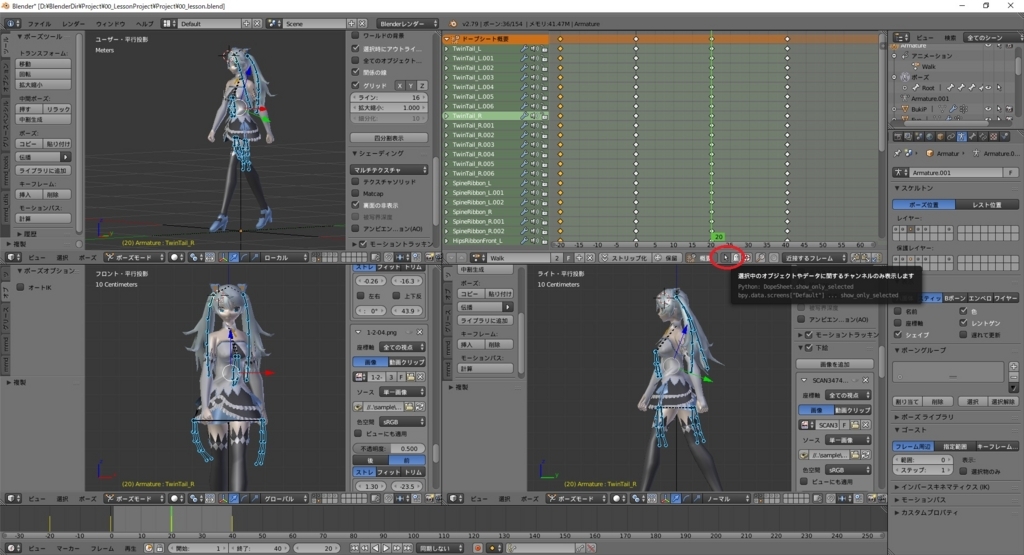Image resolution: width=1024 pixels, height=555 pixels.
Task: Toggle the グリッド checkbox
Action: tap(356, 85)
